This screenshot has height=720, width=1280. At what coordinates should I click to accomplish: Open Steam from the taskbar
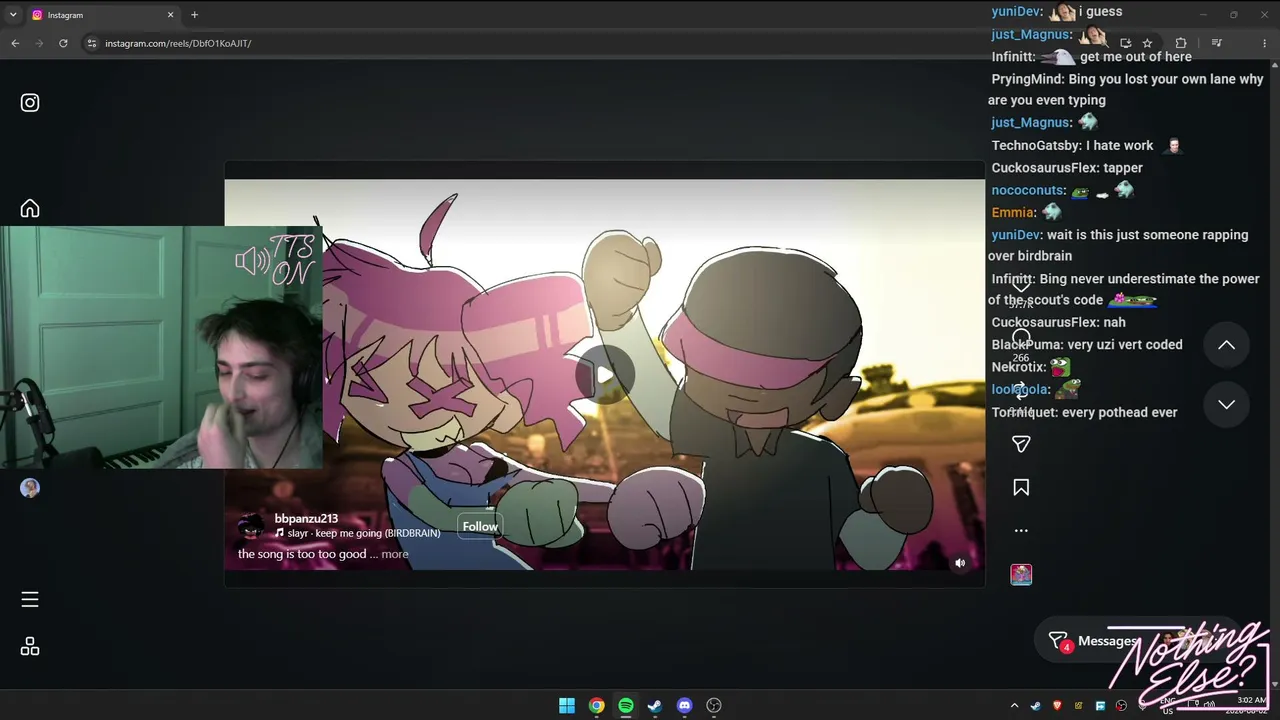click(655, 706)
